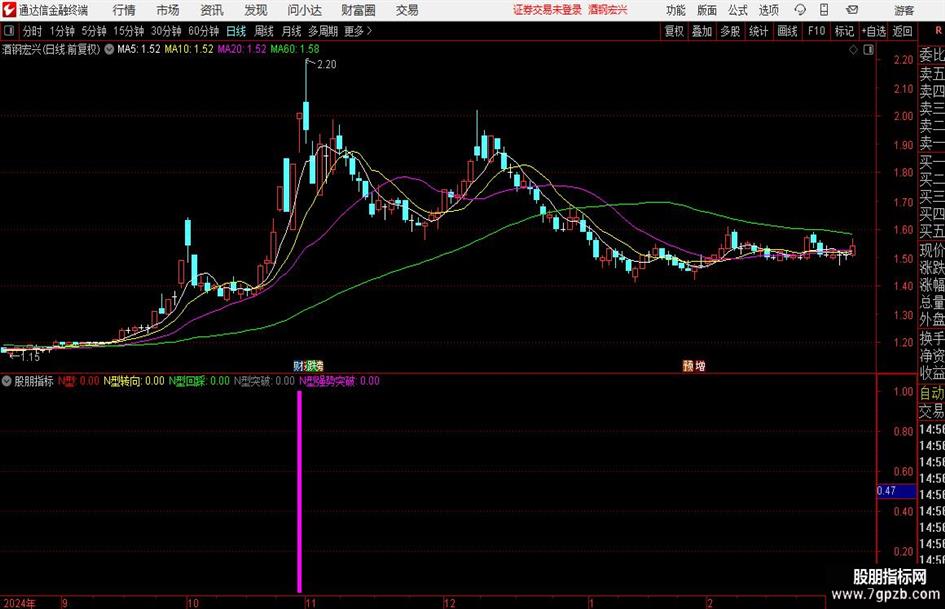Click the MA60: 1.58 indicator label
Image resolution: width=945 pixels, height=609 pixels.
[x=295, y=49]
